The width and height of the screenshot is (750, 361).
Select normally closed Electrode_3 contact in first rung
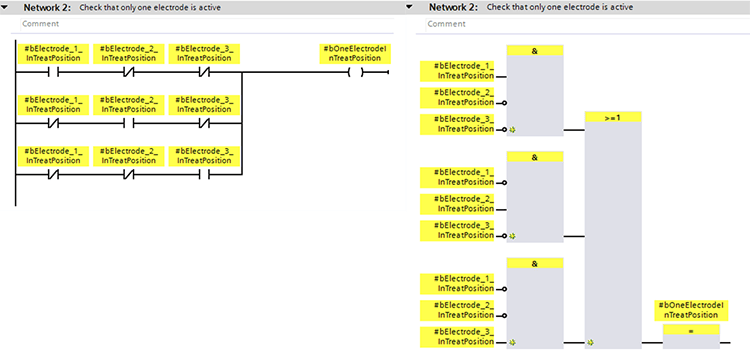(204, 73)
